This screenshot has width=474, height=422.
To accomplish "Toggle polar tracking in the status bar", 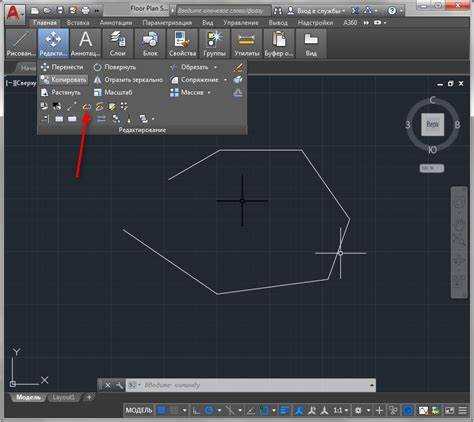I will [x=209, y=410].
